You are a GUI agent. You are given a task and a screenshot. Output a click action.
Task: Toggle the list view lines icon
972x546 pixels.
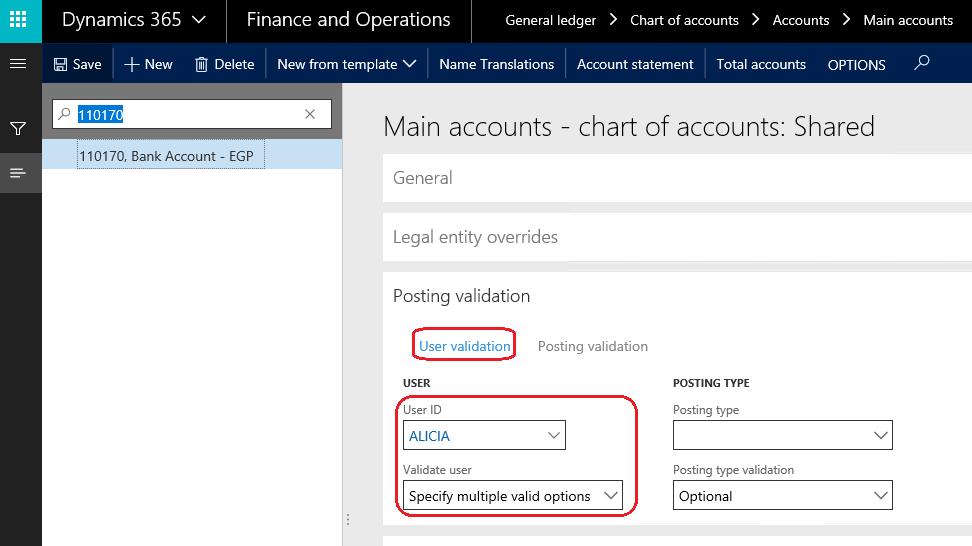(x=18, y=173)
